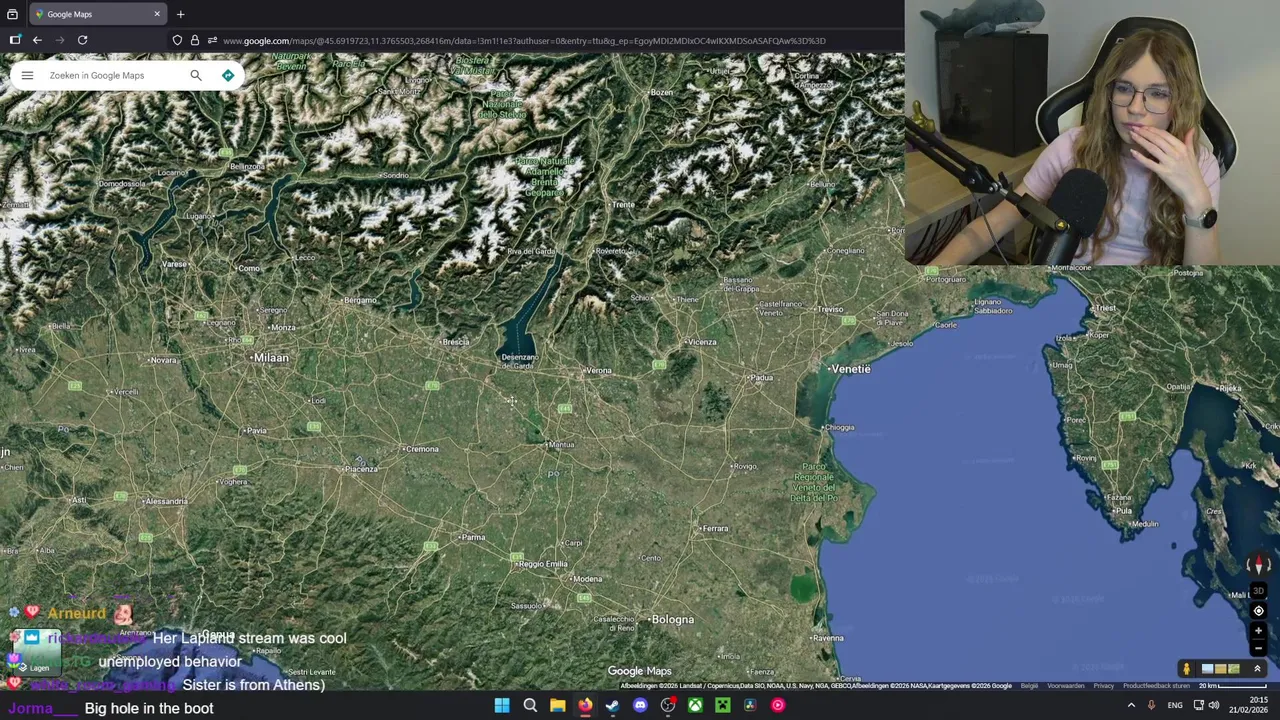The width and height of the screenshot is (1280, 720).
Task: Open the tab list button in the title bar
Action: click(12, 14)
